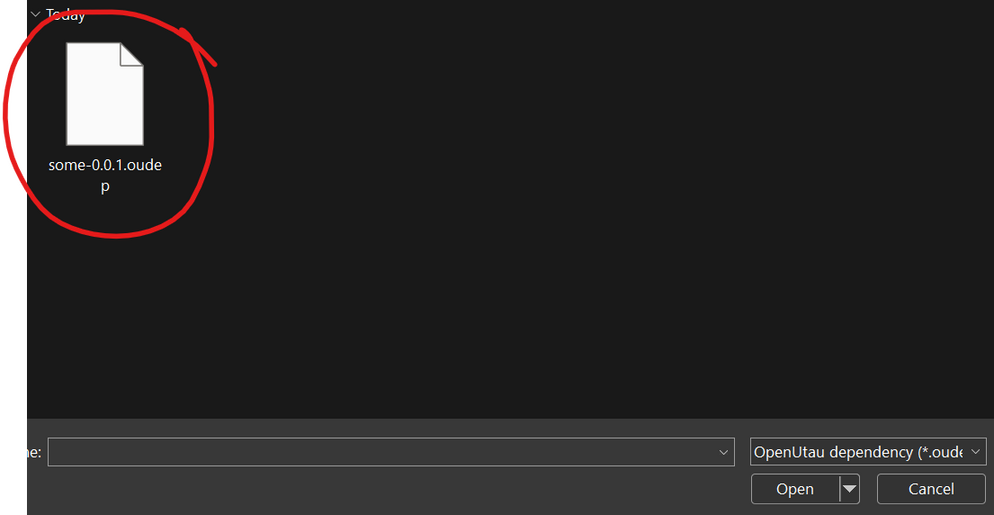The image size is (994, 515).
Task: Collapse the Today group chevron
Action: 36,14
